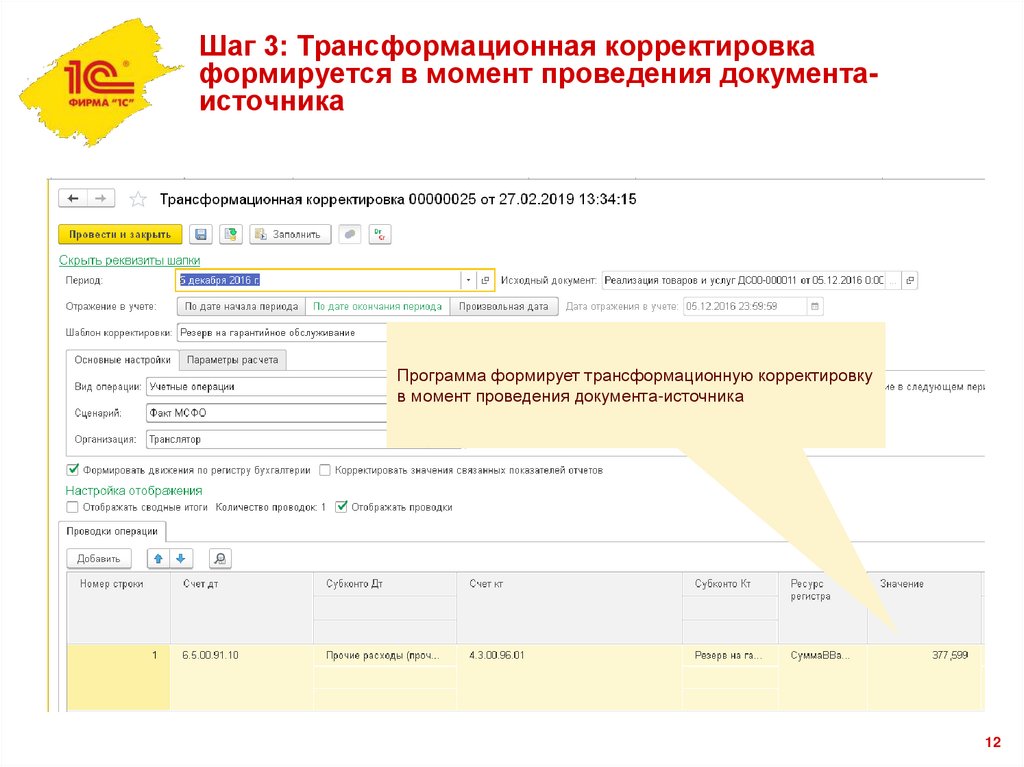Click the Организация field Транслятор
This screenshot has height=767, width=1024.
pyautogui.click(x=266, y=439)
